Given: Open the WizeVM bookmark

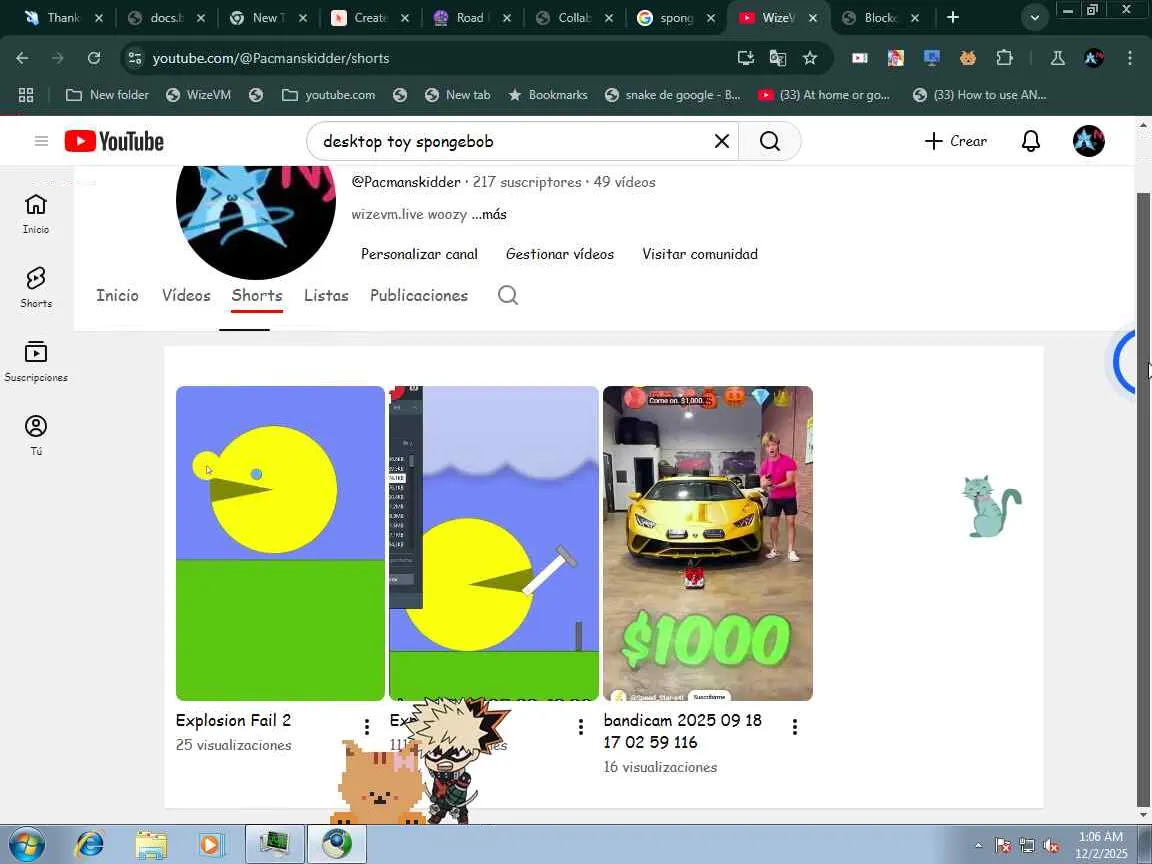Looking at the screenshot, I should click(x=198, y=95).
